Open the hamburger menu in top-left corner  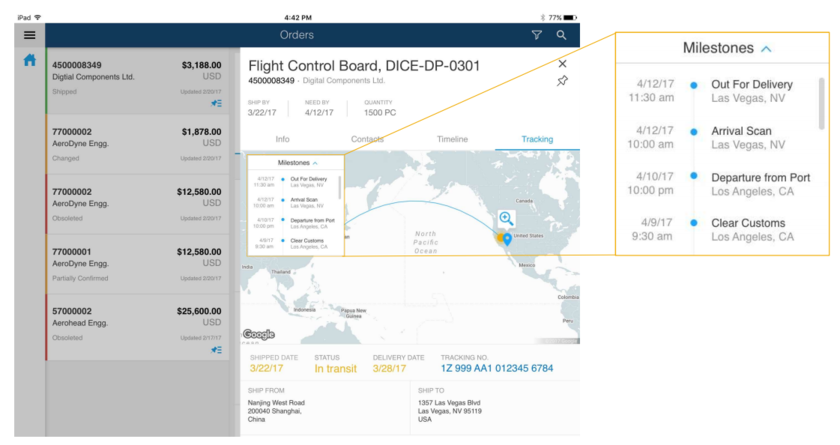[30, 35]
